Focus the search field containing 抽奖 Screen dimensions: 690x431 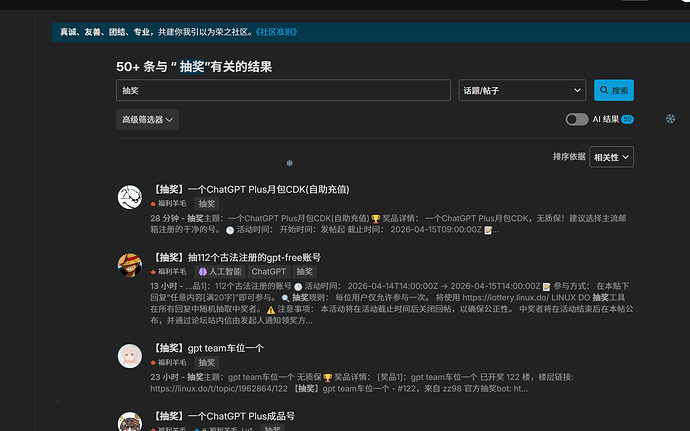[283, 90]
